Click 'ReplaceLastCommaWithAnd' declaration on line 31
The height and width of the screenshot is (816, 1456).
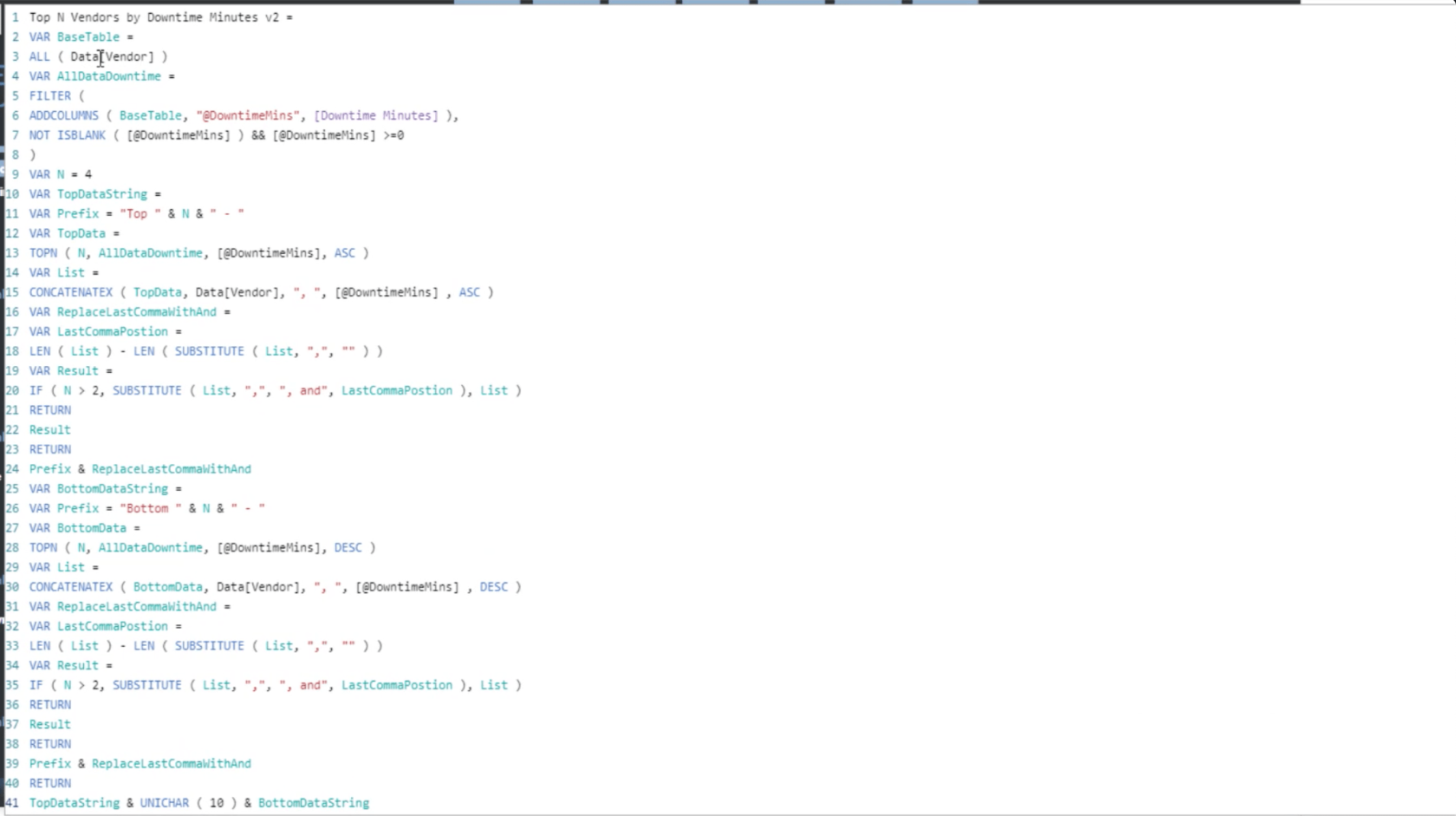click(x=137, y=607)
